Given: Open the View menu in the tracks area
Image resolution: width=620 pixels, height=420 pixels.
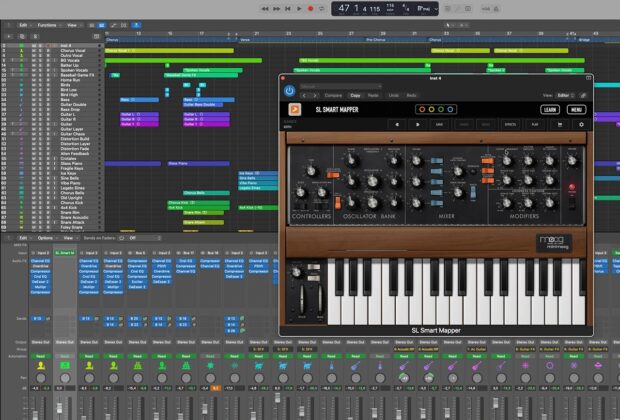Looking at the screenshot, I should click(73, 25).
